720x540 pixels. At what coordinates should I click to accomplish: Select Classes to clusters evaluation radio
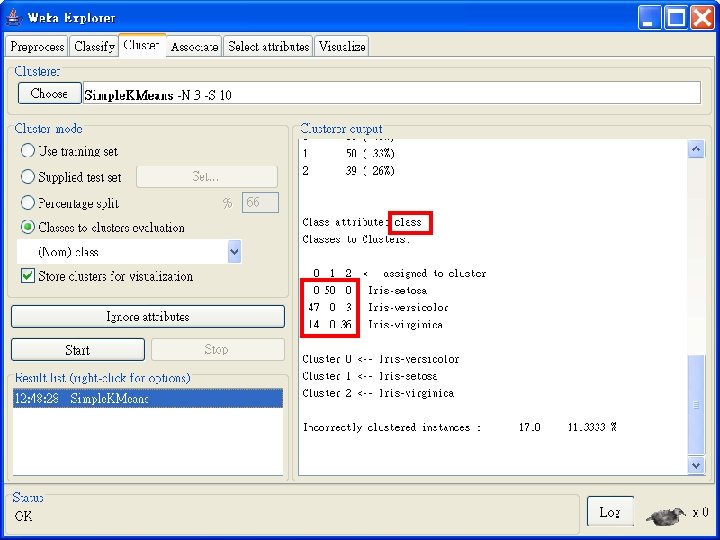pos(28,227)
